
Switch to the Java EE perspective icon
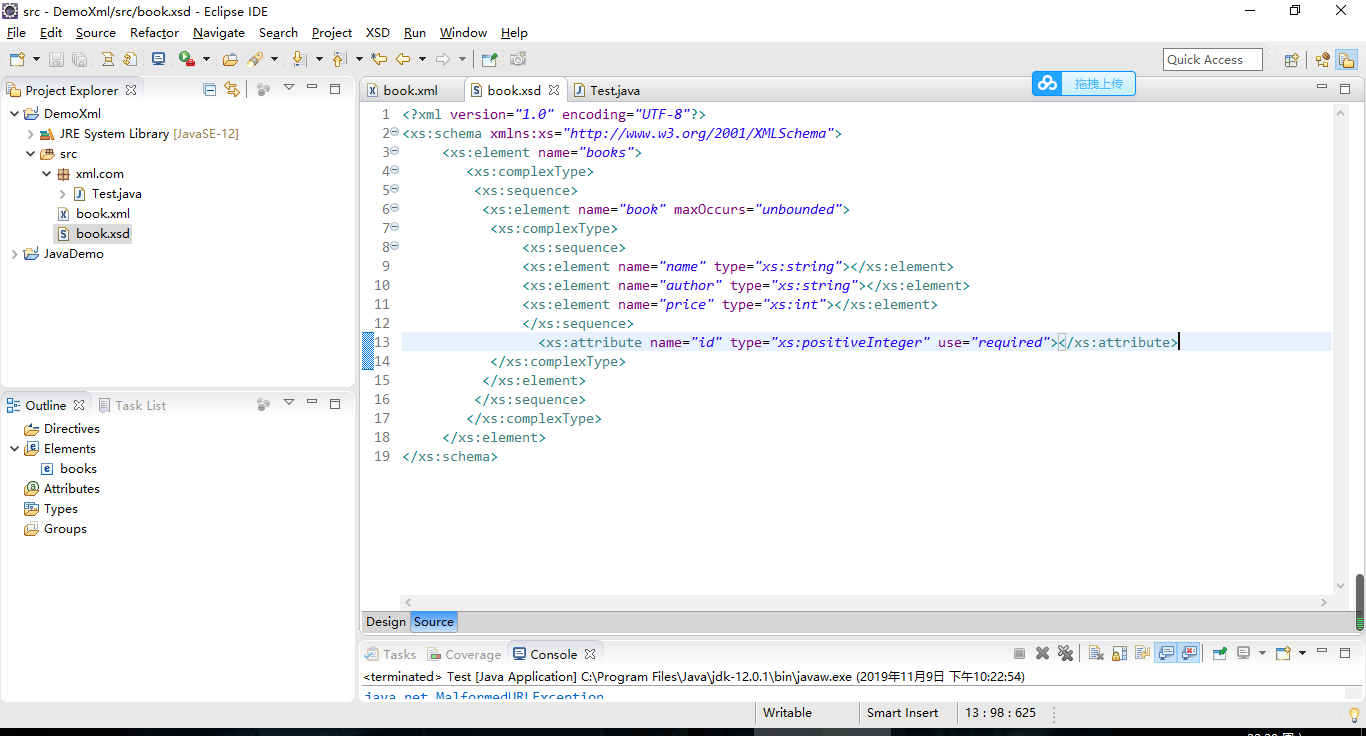click(1322, 60)
